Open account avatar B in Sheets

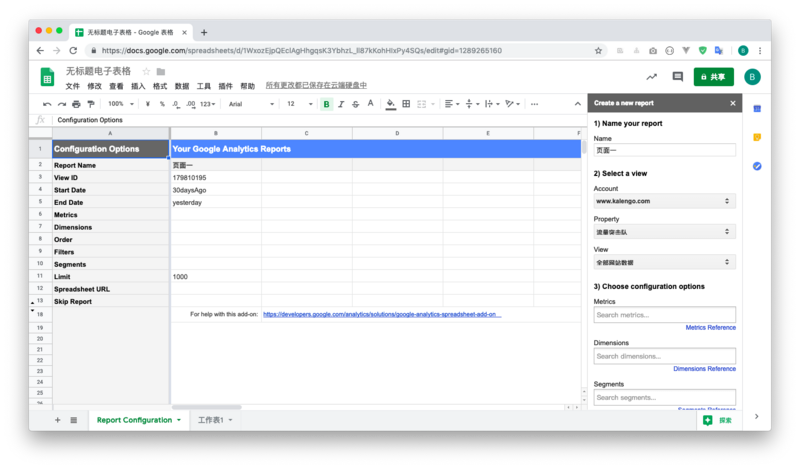[752, 77]
